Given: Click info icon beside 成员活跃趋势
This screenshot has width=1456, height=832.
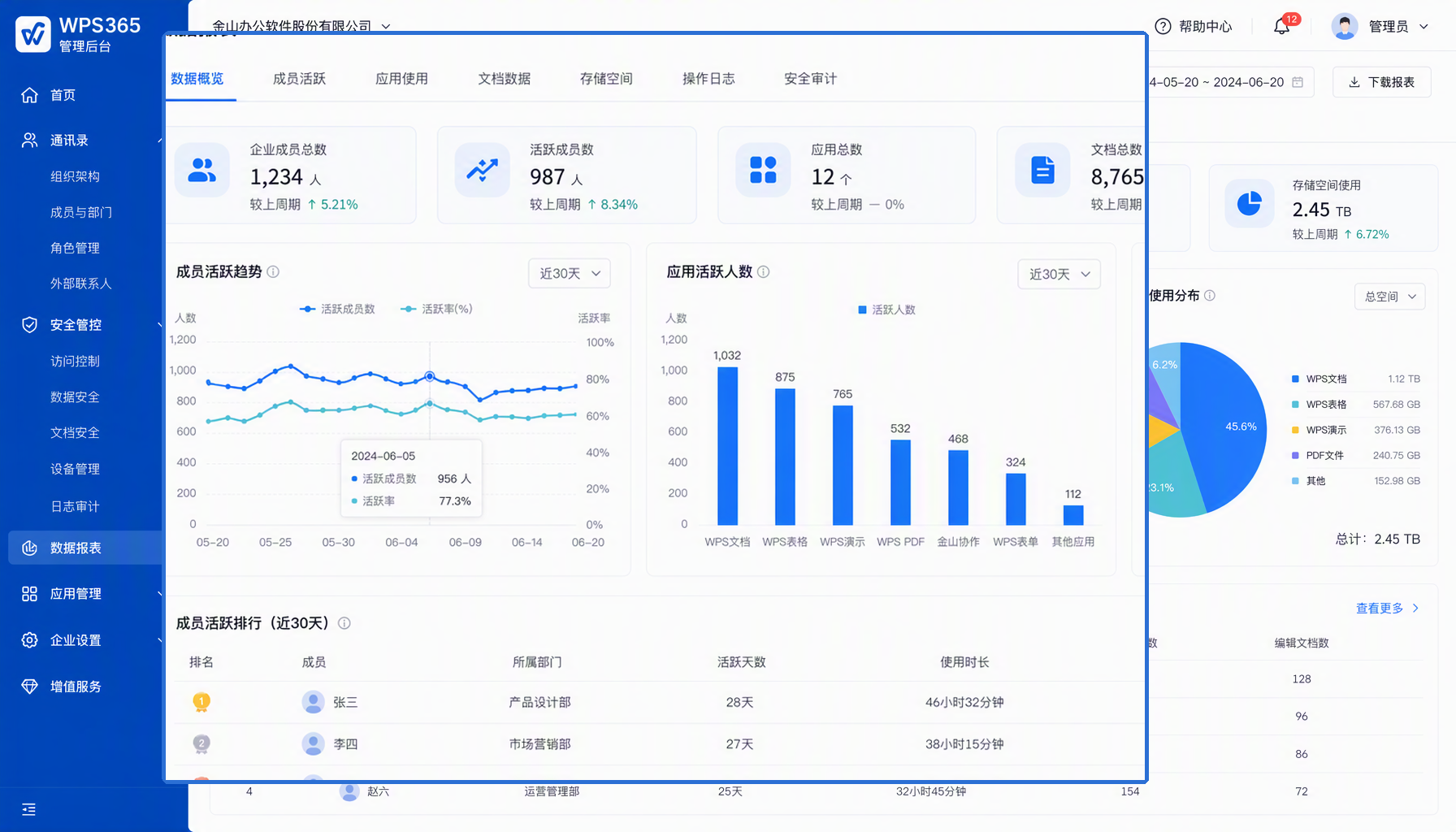Looking at the screenshot, I should click(273, 272).
